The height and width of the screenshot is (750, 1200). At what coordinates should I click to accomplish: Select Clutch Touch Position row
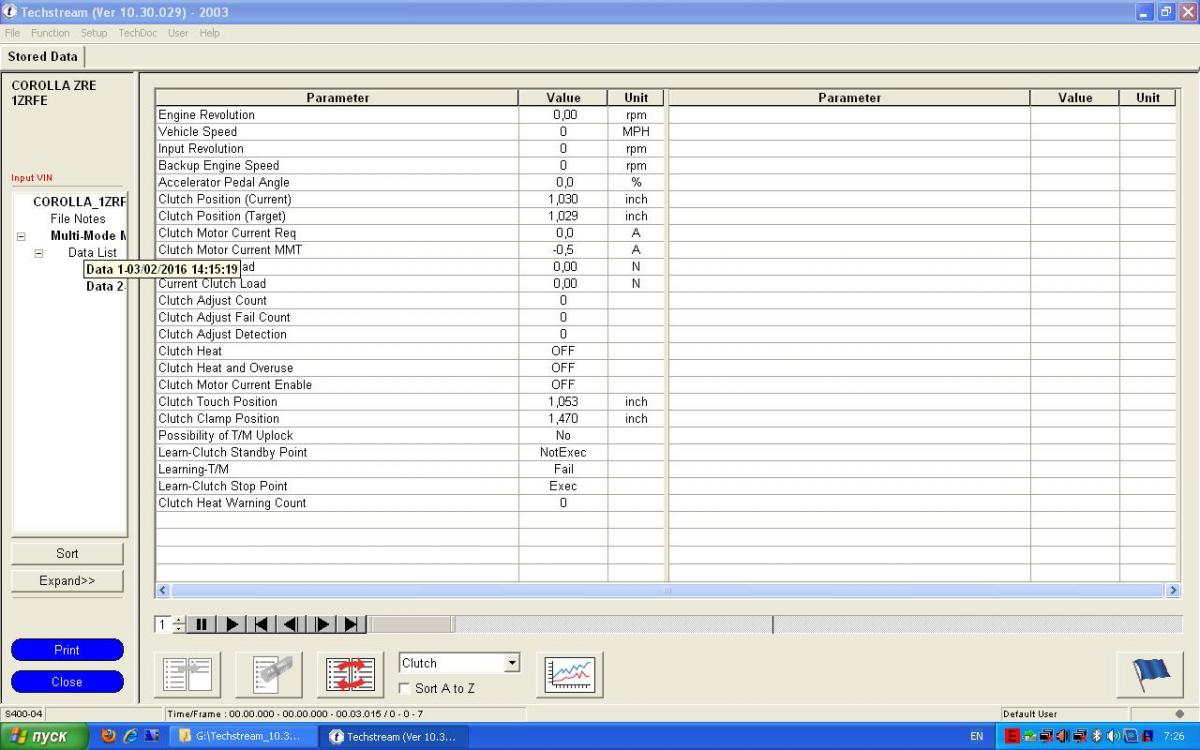point(410,402)
